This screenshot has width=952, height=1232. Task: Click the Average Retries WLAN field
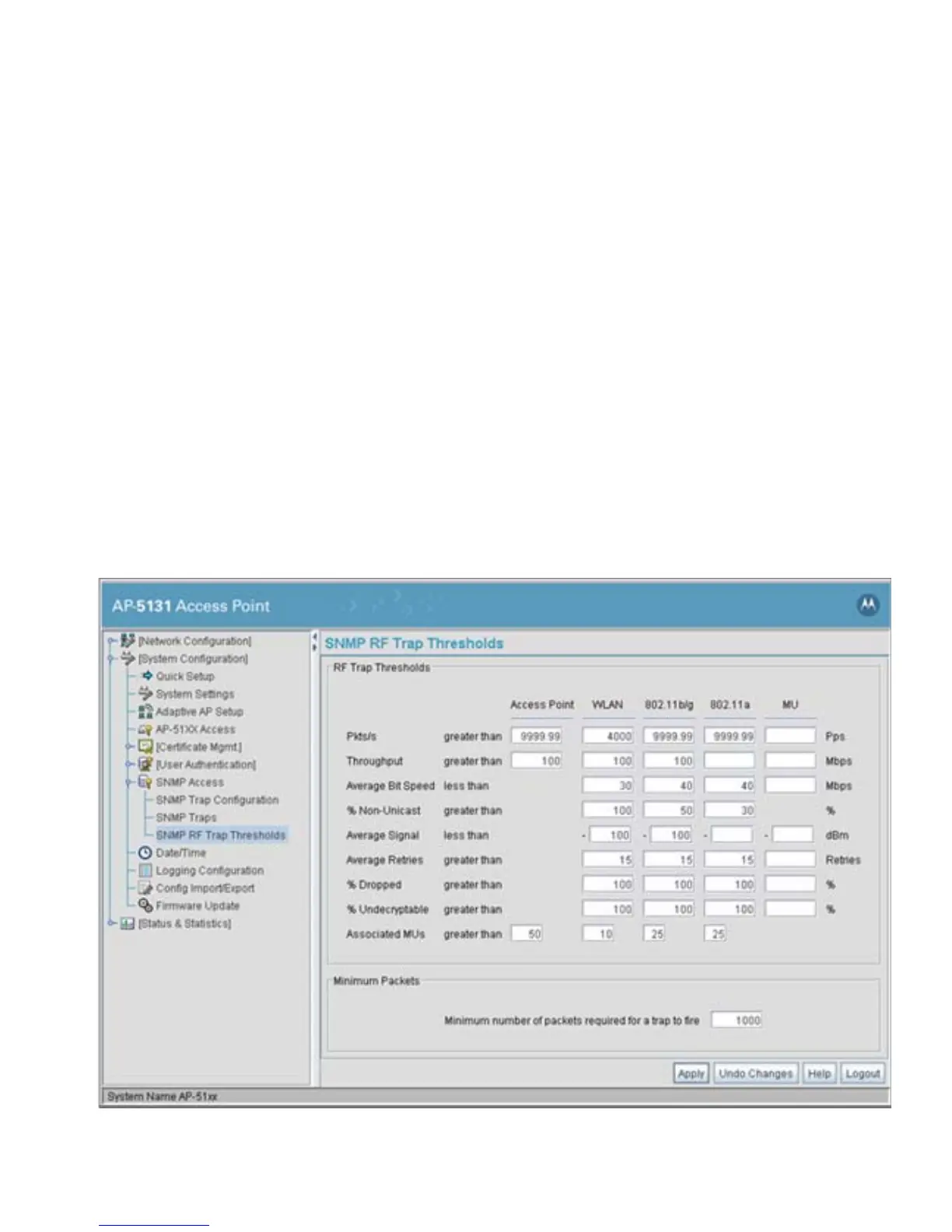pos(608,859)
